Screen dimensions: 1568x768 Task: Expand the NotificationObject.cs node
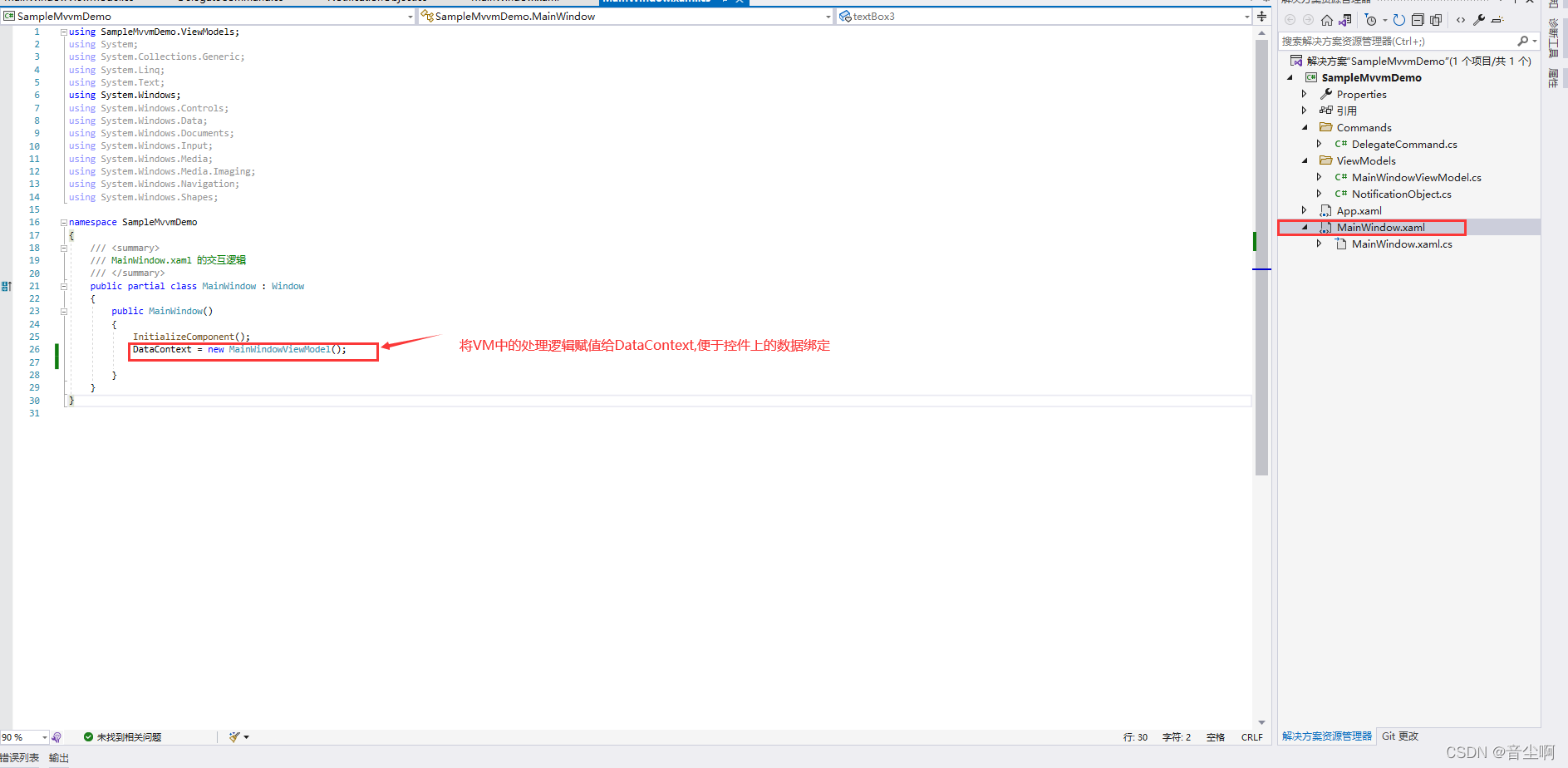tap(1319, 194)
